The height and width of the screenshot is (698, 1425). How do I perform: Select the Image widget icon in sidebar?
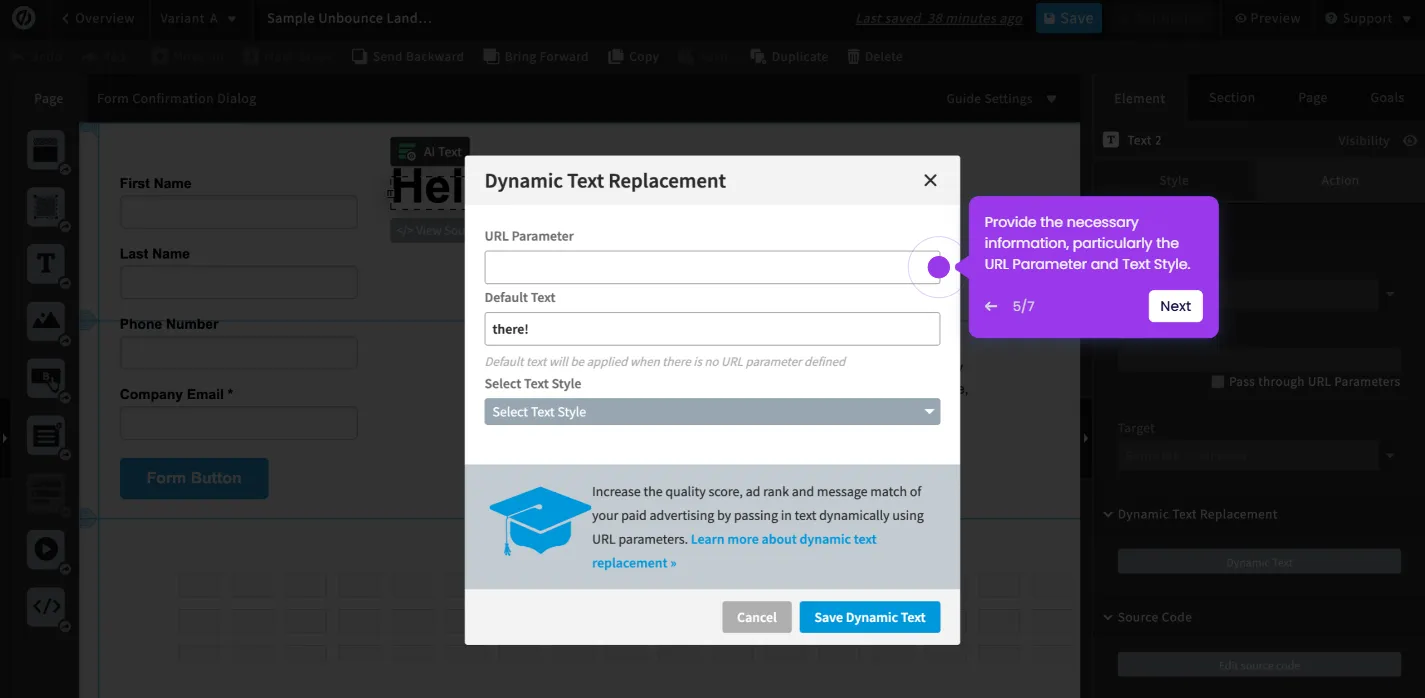[x=46, y=321]
